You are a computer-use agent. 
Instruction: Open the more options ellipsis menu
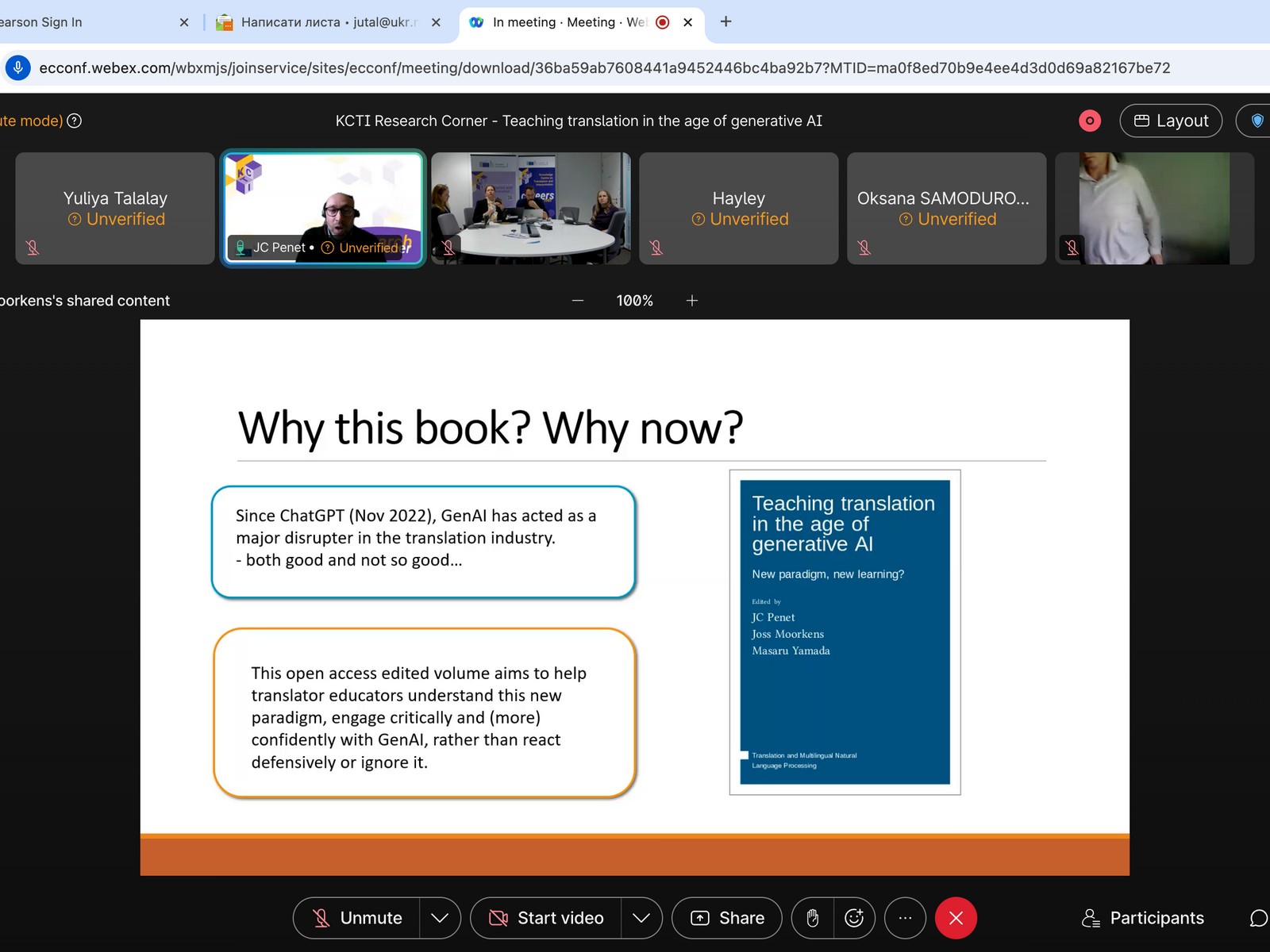pyautogui.click(x=905, y=918)
